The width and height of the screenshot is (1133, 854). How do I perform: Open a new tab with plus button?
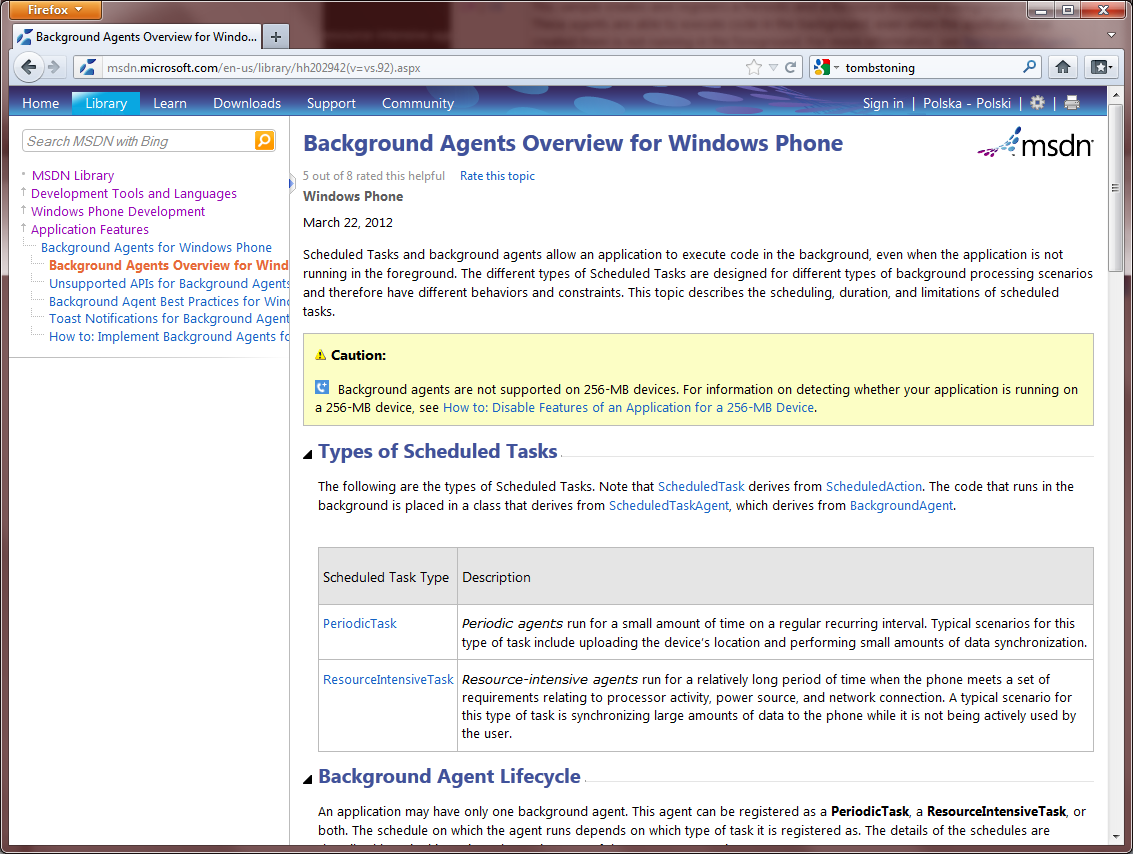point(275,36)
